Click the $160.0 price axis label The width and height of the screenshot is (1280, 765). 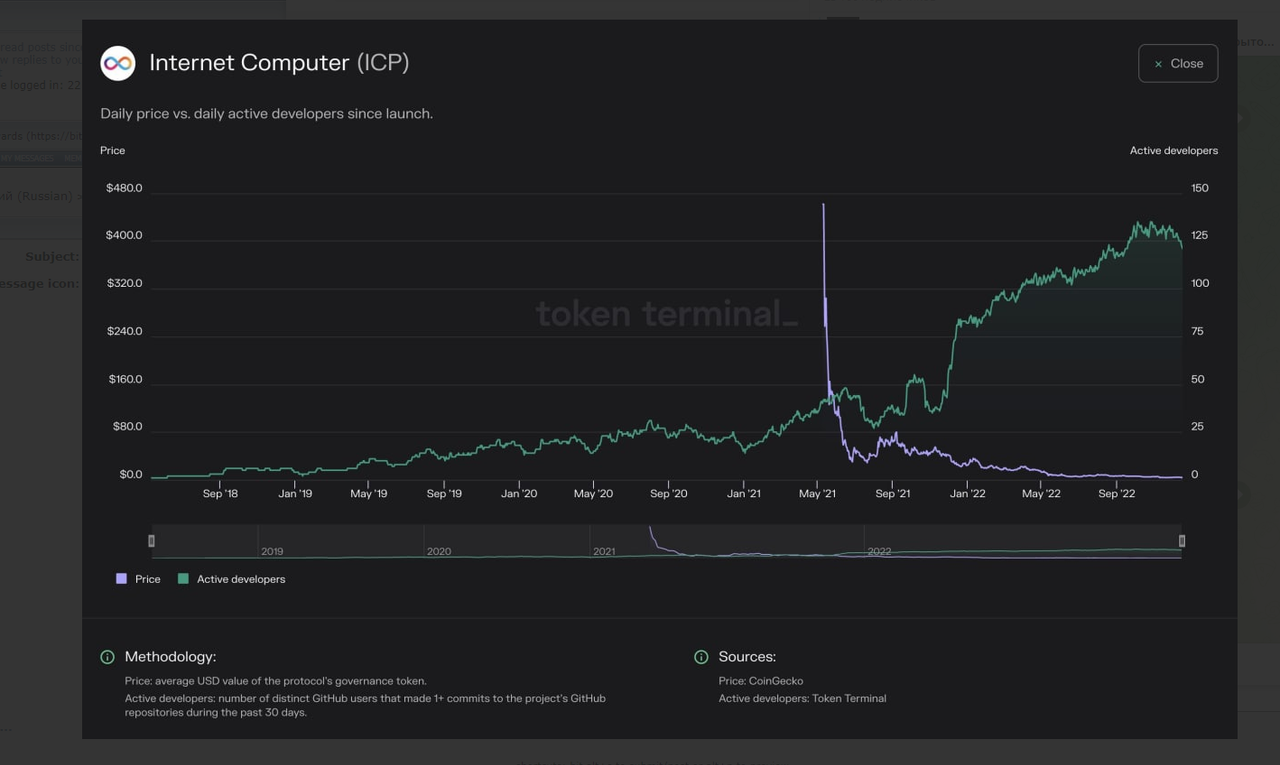[x=124, y=379]
